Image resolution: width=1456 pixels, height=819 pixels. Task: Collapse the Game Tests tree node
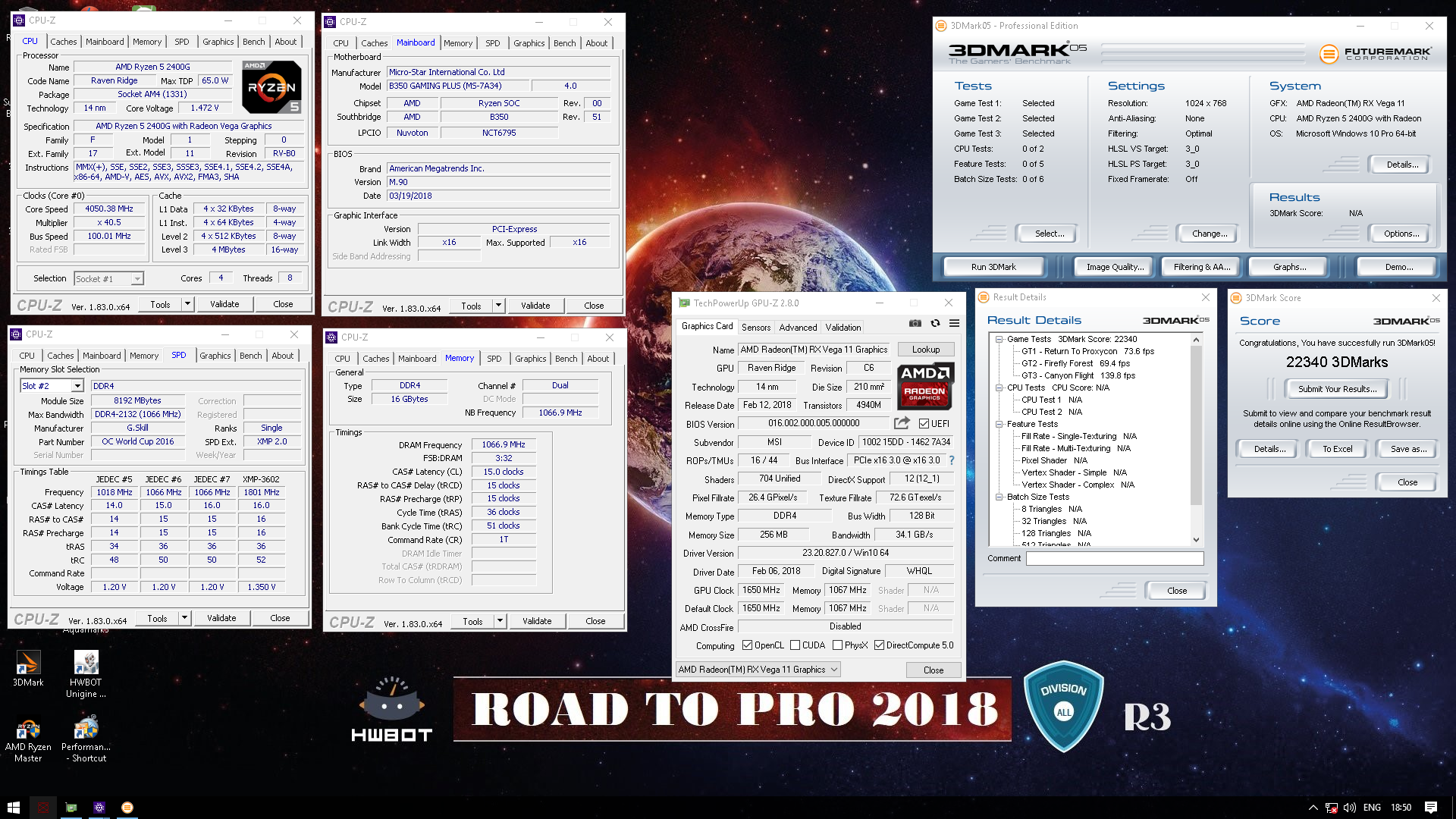(999, 339)
